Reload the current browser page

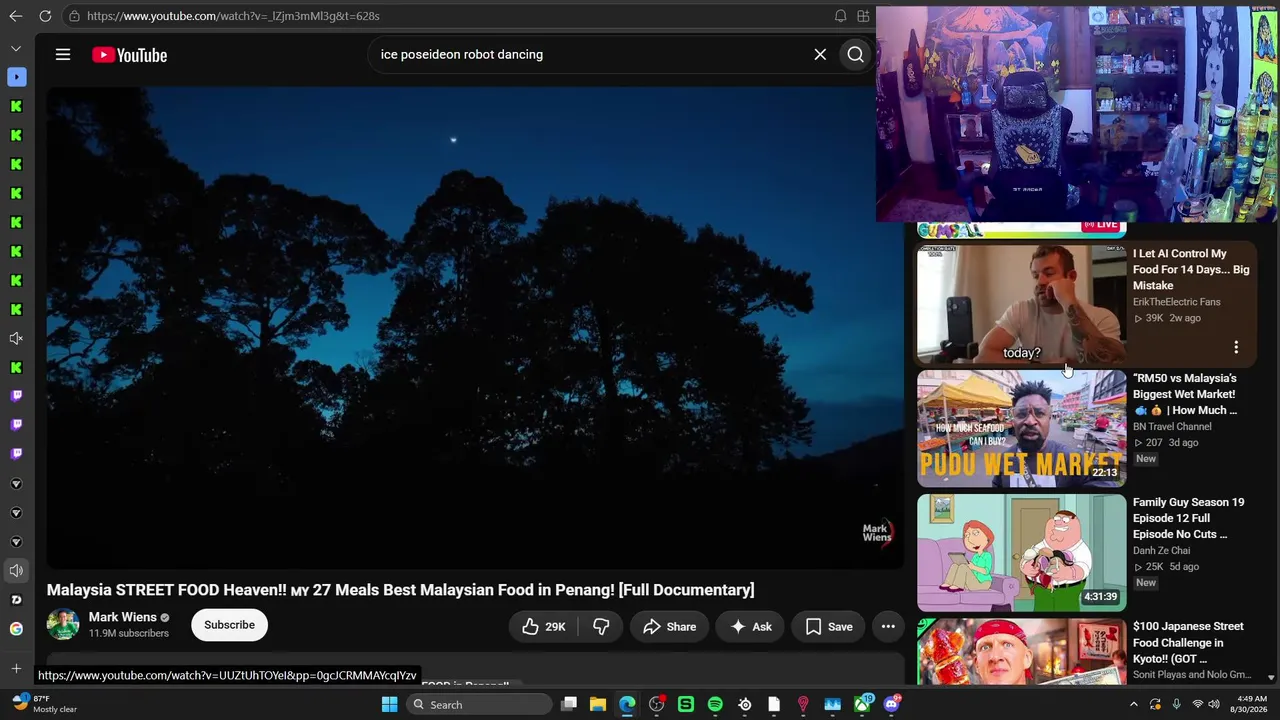(45, 16)
